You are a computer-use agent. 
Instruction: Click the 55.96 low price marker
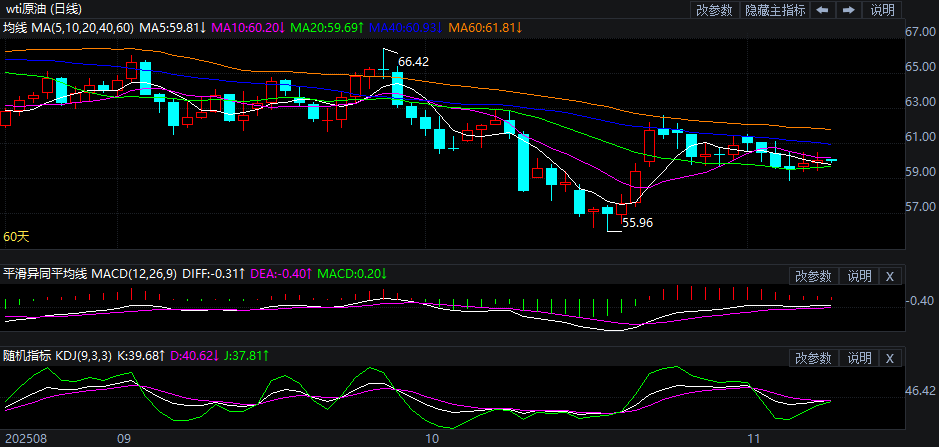click(637, 223)
